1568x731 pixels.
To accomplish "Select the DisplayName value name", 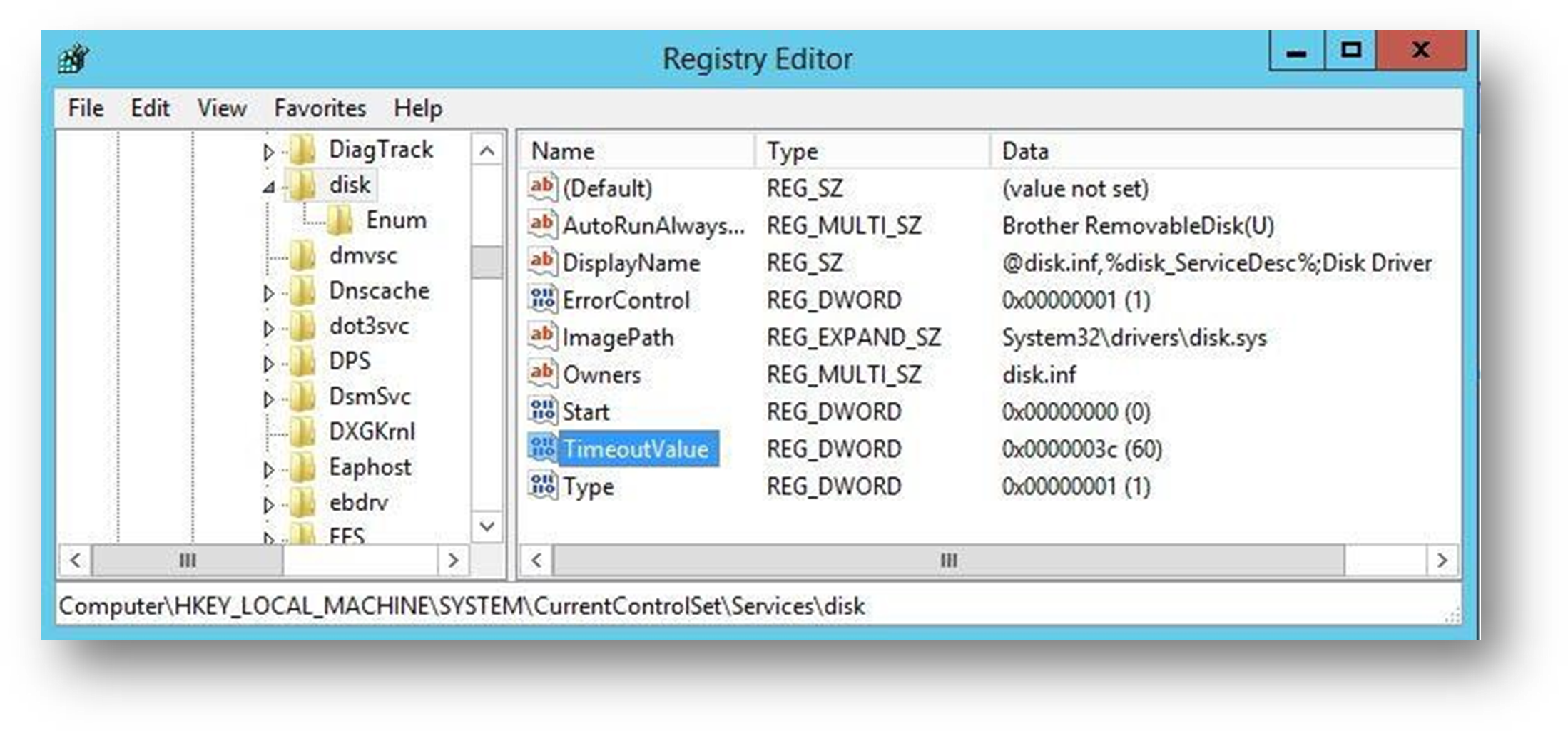I will [x=631, y=263].
